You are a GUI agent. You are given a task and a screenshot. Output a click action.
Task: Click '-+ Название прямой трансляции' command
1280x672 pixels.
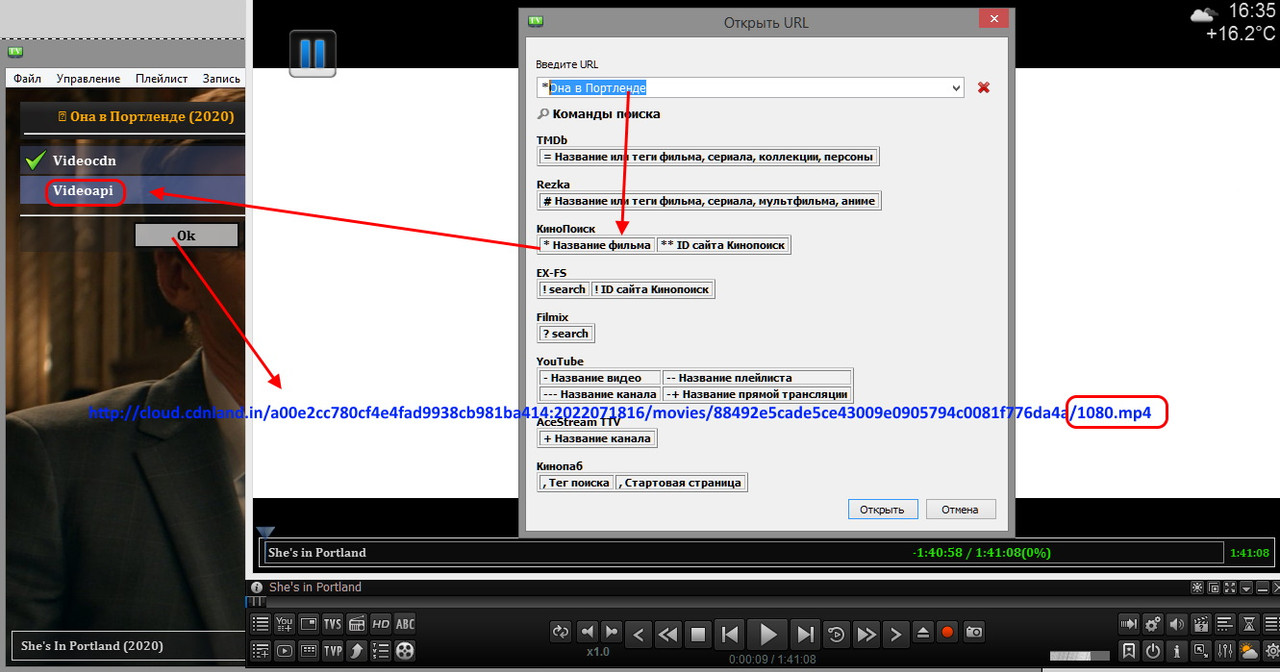[x=756, y=394]
